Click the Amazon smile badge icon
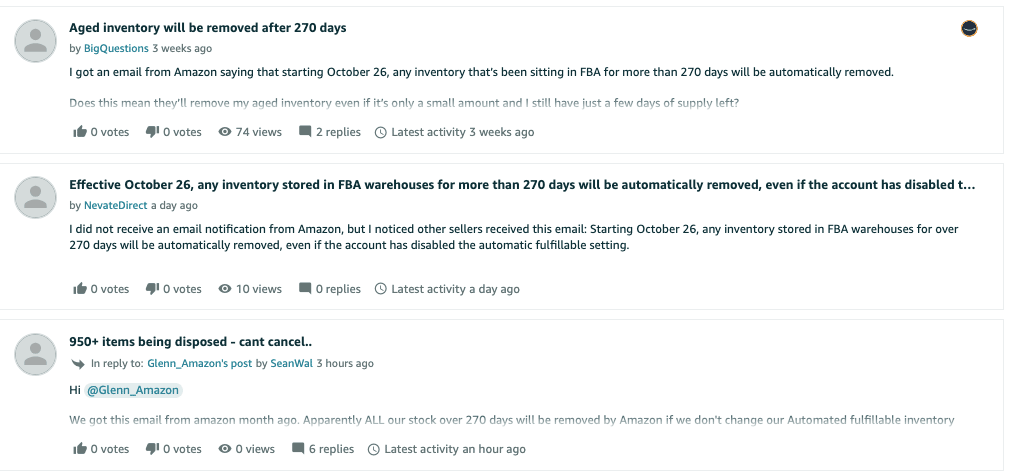The image size is (1009, 476). tap(968, 29)
